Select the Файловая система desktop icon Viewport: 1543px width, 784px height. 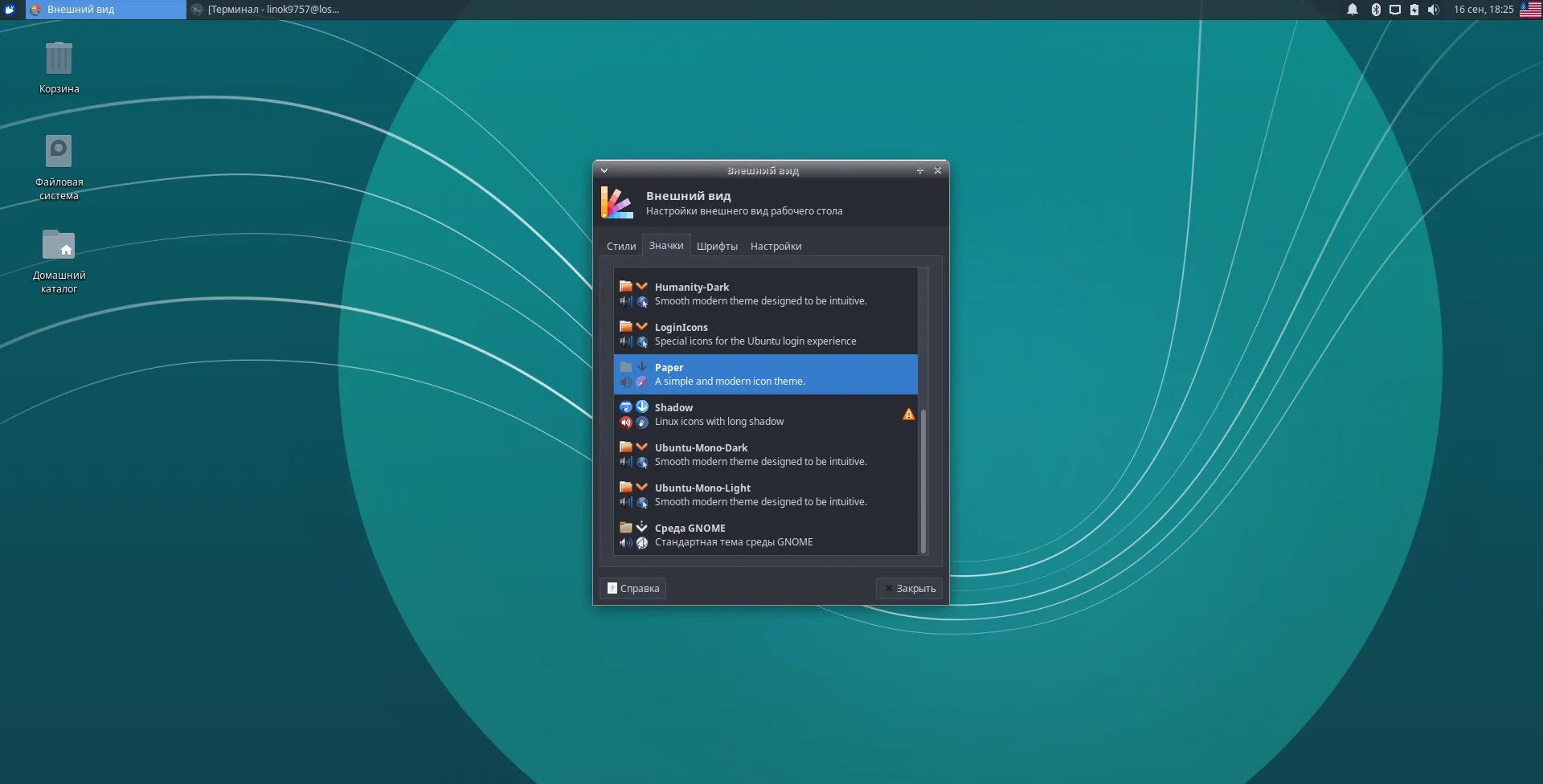[x=59, y=167]
